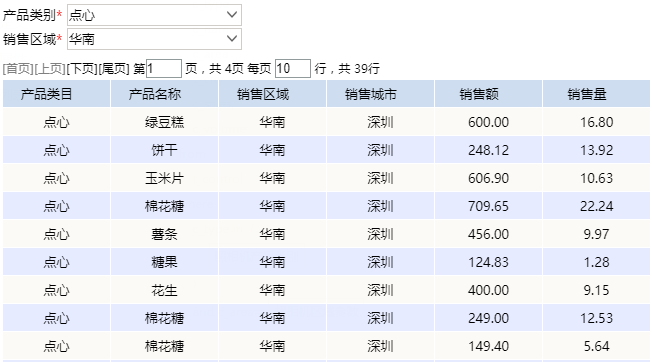Click the 销售城市 column header
Viewport: 652px width, 362px height.
point(380,94)
